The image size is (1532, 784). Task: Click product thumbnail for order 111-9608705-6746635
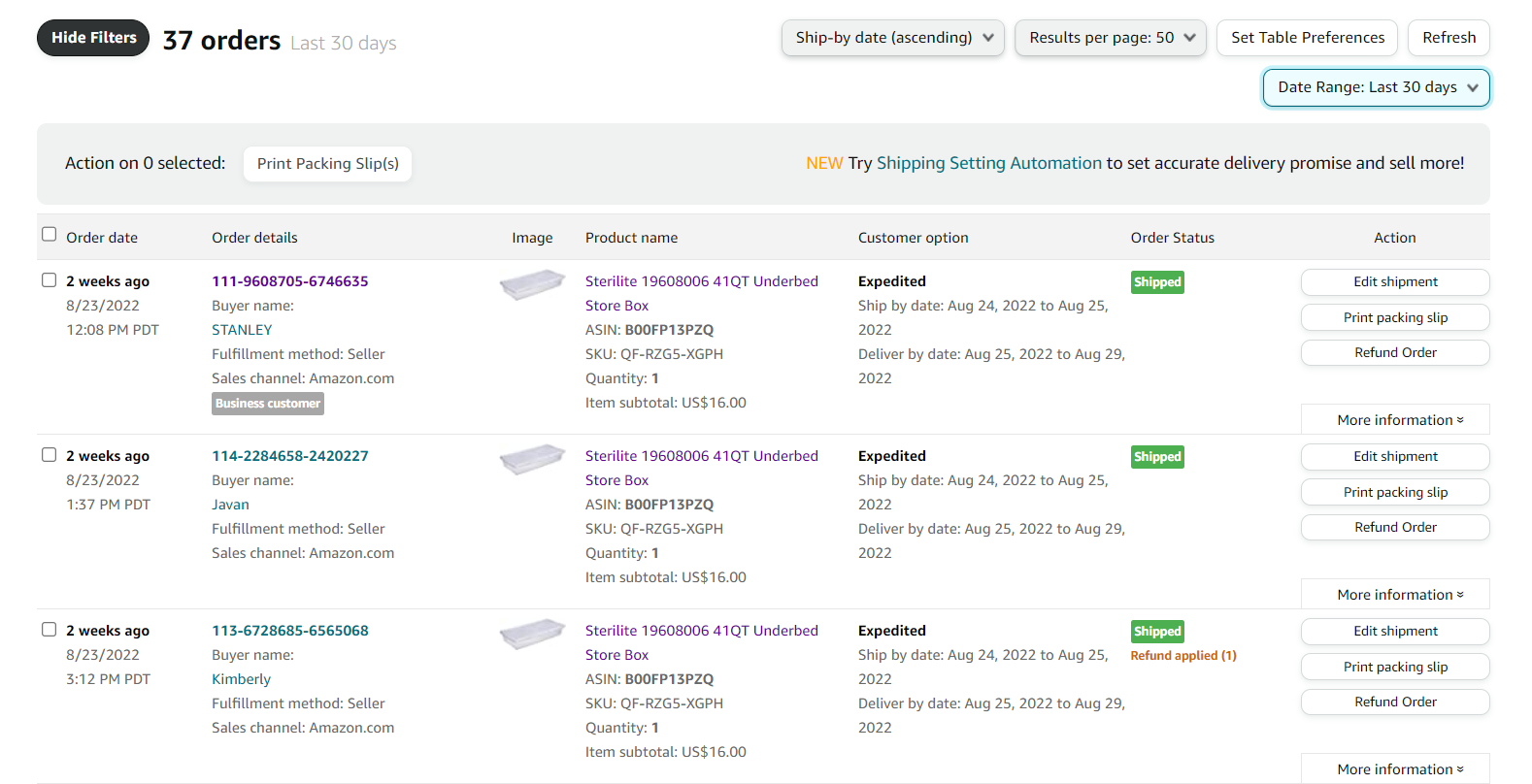[x=531, y=284]
